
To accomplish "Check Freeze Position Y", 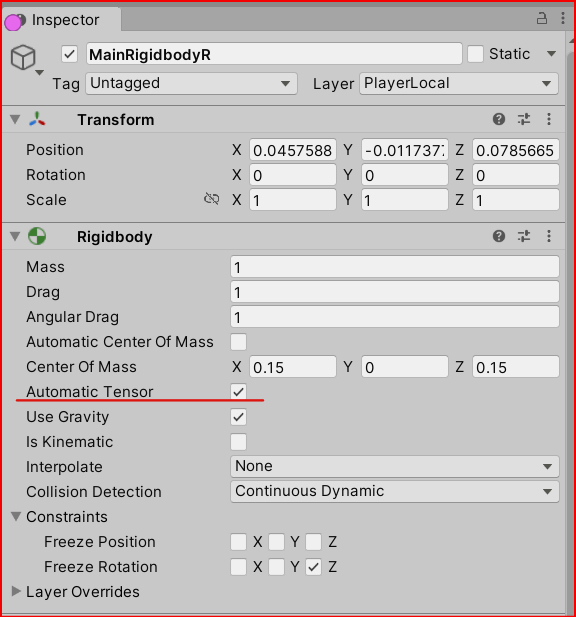I will [x=276, y=541].
